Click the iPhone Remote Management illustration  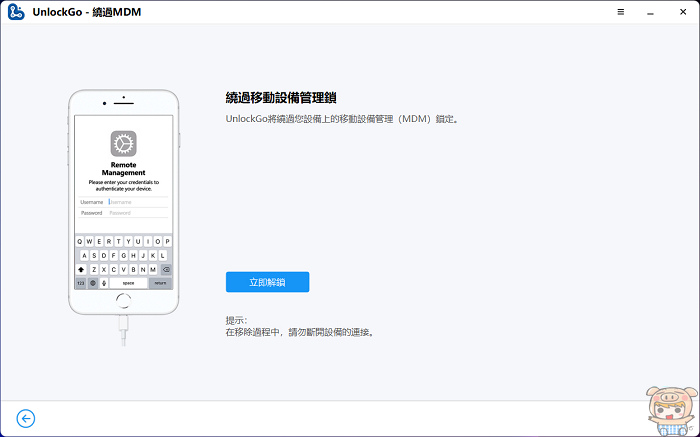pyautogui.click(x=124, y=217)
